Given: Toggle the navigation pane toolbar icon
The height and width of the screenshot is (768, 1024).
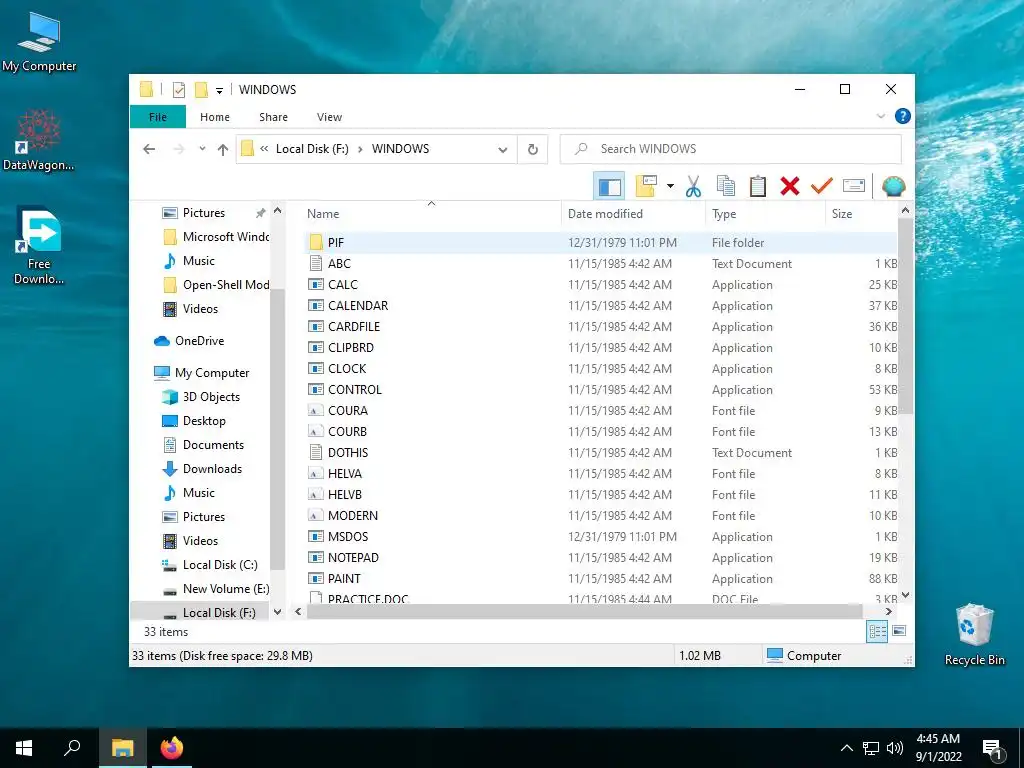Looking at the screenshot, I should click(x=609, y=187).
